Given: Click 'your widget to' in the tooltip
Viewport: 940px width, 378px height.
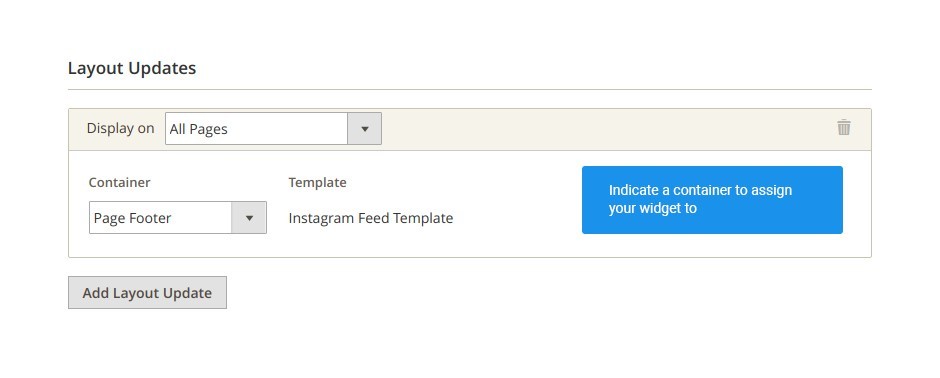Looking at the screenshot, I should pos(652,208).
